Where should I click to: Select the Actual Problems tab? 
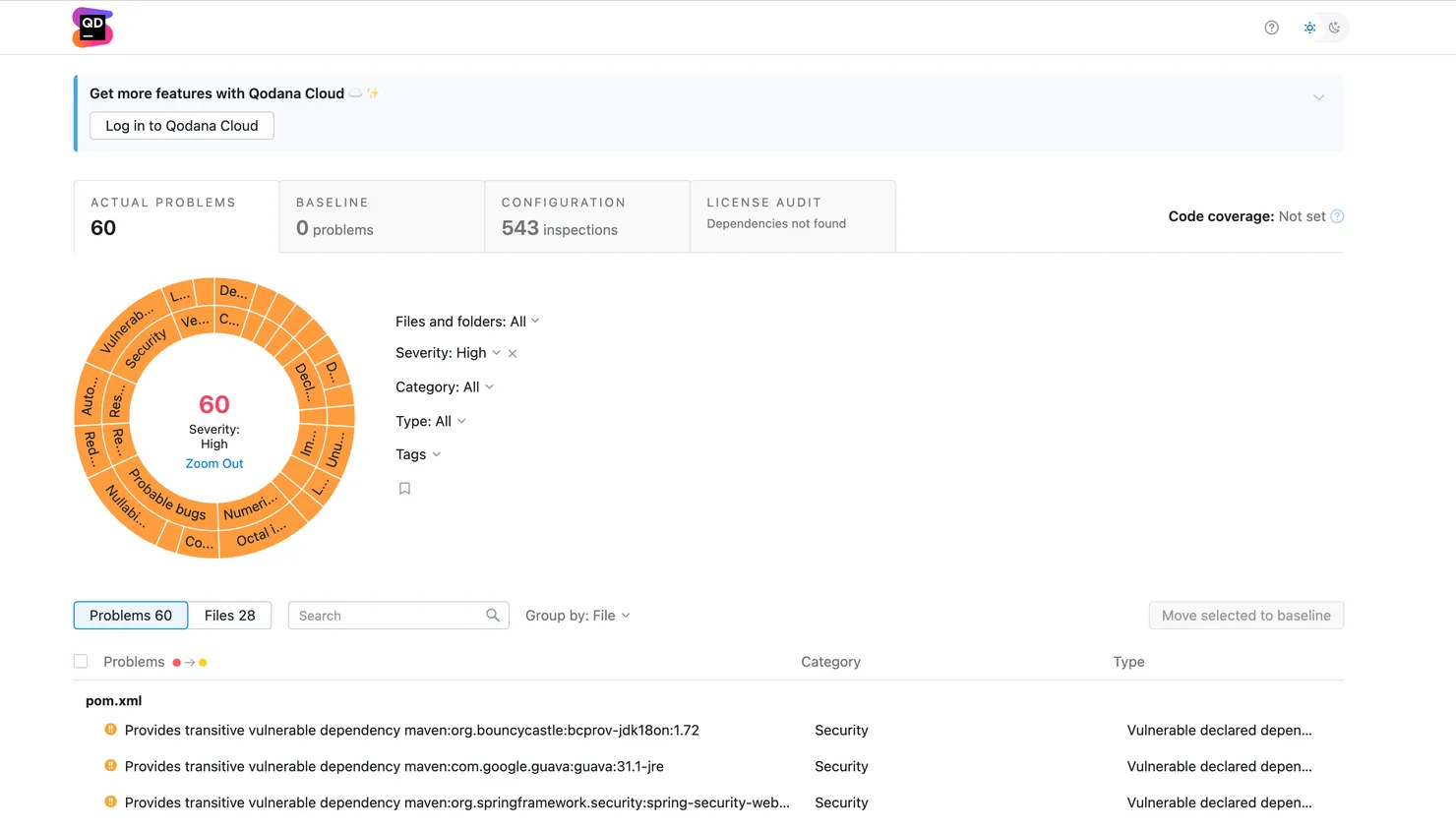coord(176,216)
